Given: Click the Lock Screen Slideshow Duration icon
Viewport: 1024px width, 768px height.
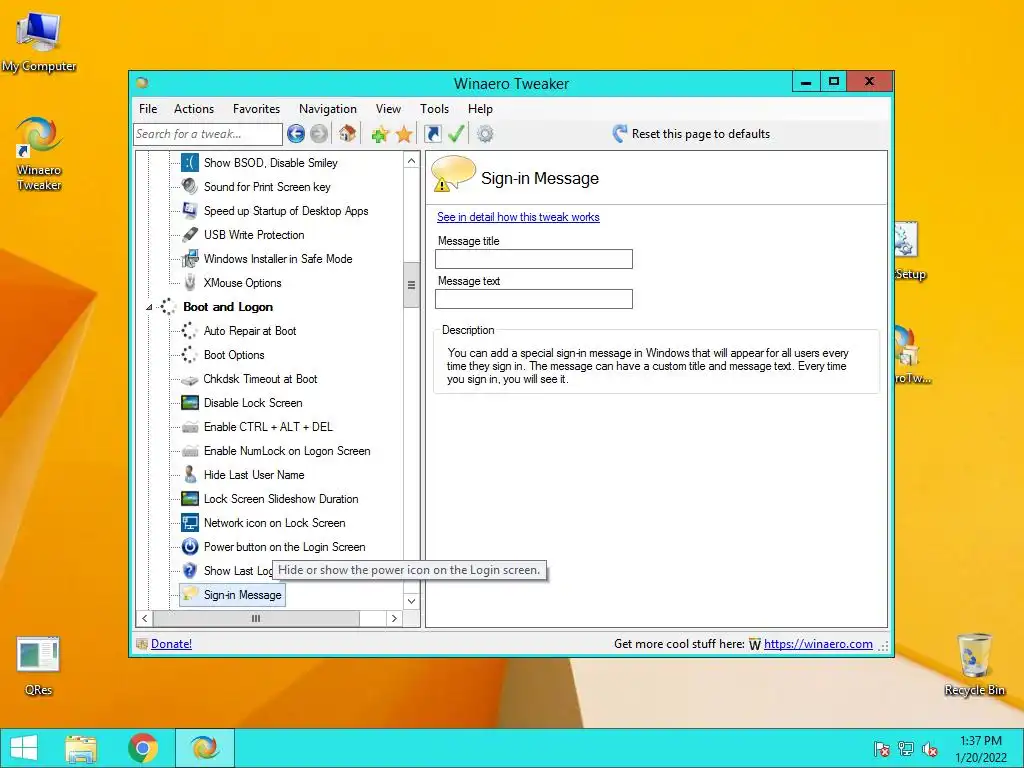Looking at the screenshot, I should point(189,499).
